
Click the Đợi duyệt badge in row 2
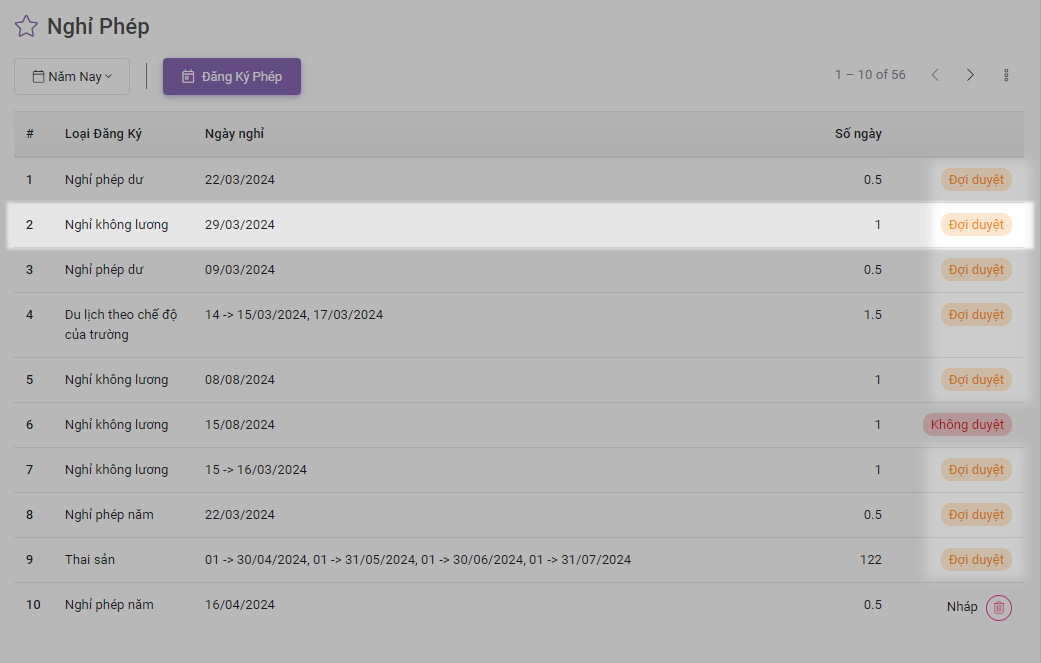point(976,225)
